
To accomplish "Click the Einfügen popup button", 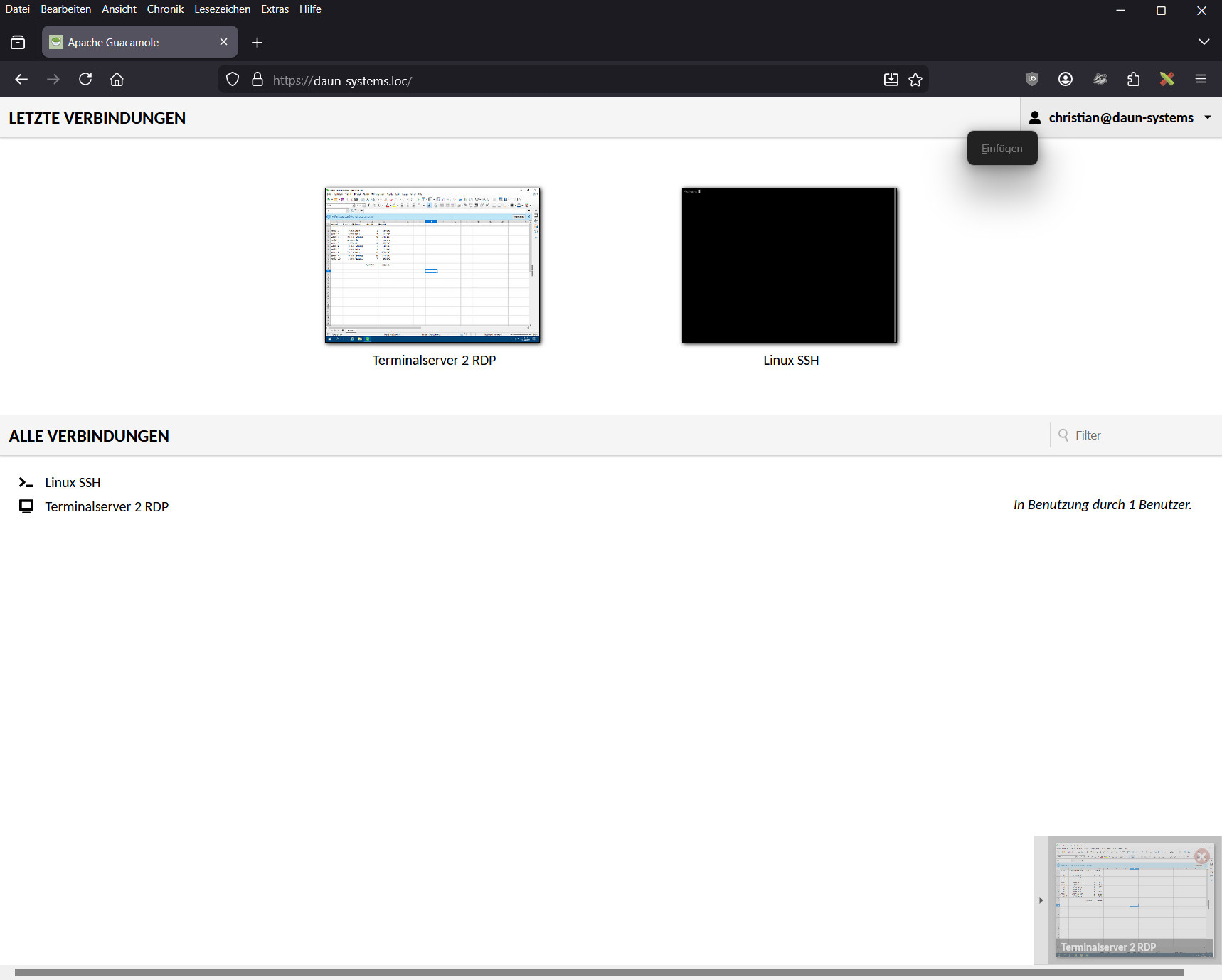I will (x=1001, y=149).
